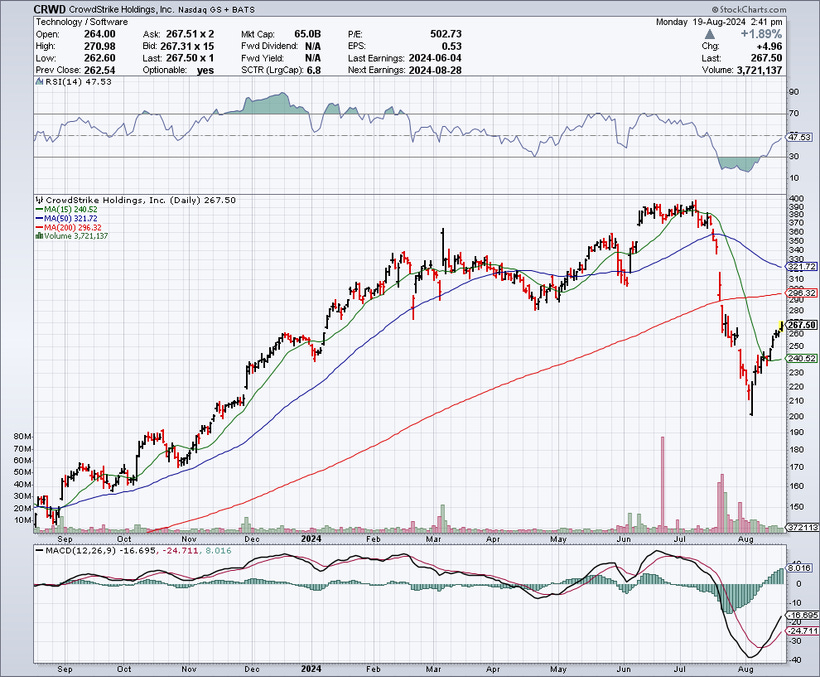Screen dimensions: 820x677
Task: Select the Technology / Software sector label
Action: [82, 22]
